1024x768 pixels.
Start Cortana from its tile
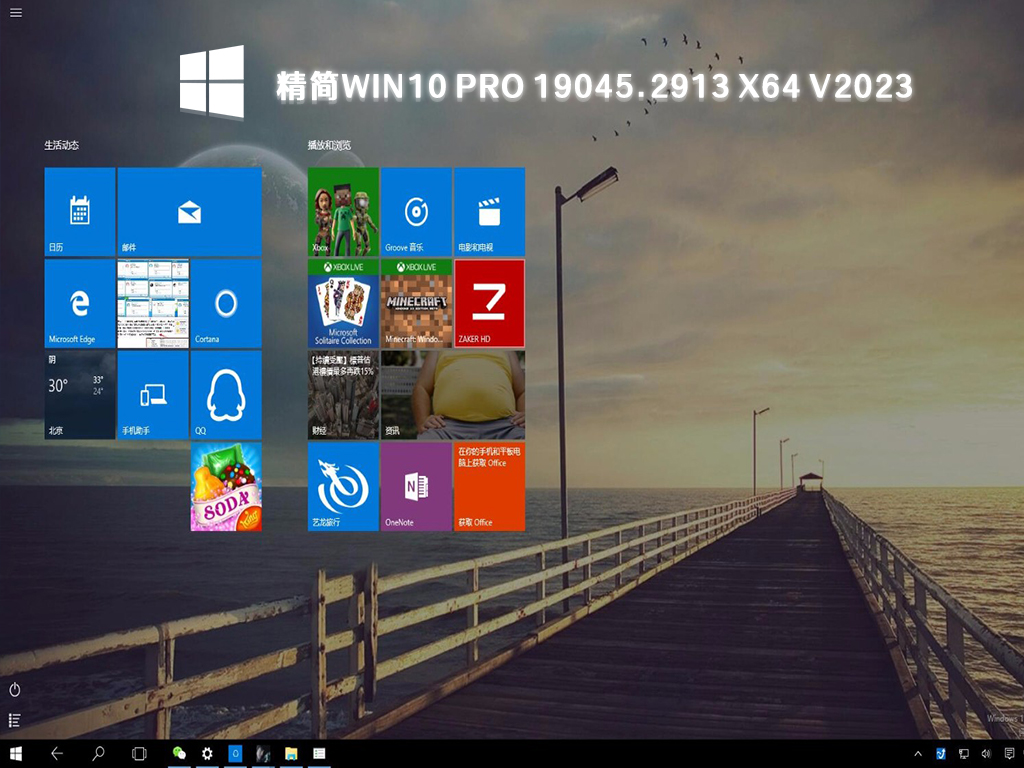226,304
